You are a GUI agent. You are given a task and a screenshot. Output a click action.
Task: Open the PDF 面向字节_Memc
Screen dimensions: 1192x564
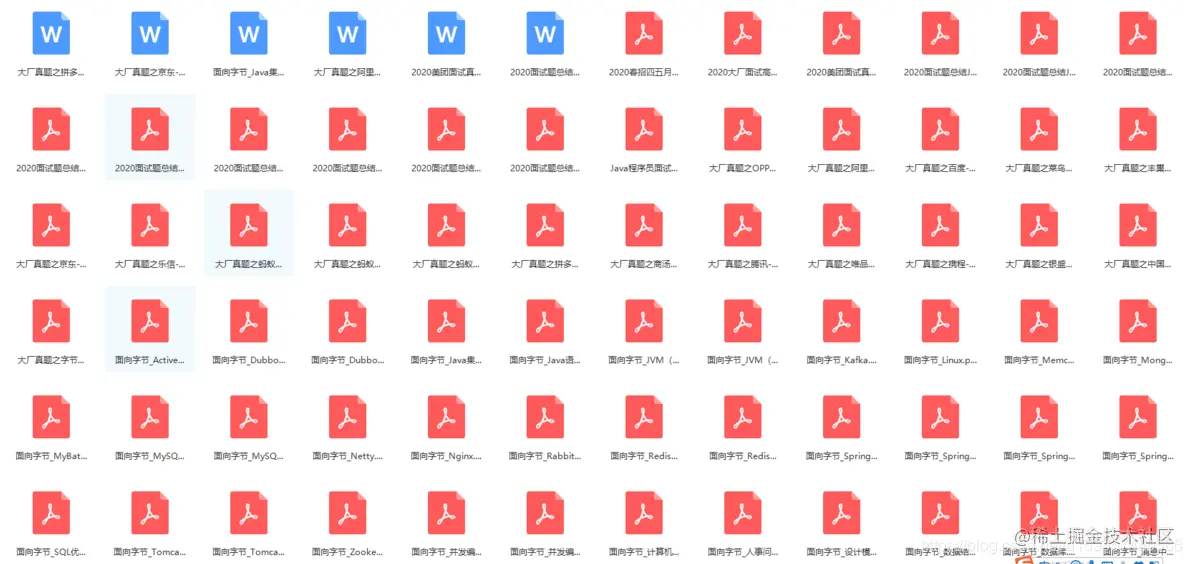1039,321
